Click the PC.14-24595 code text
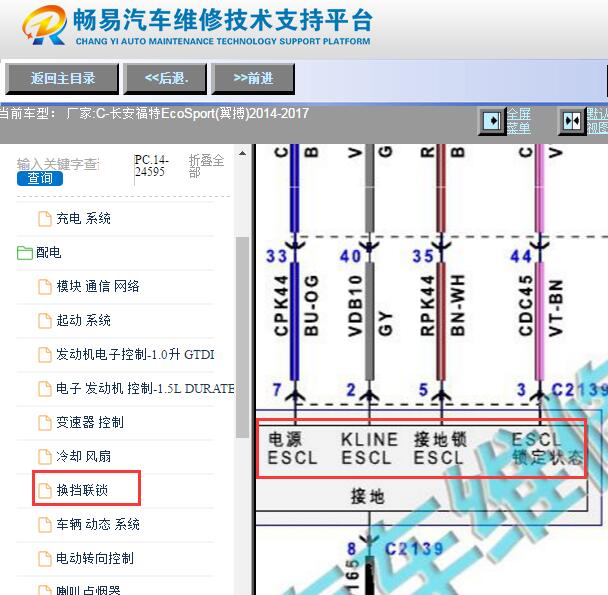 click(152, 166)
